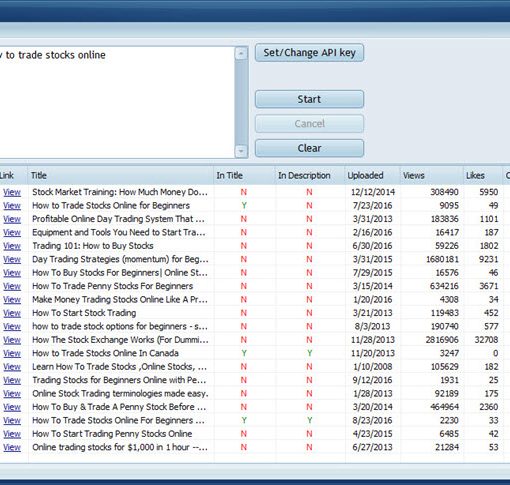Sort results by the Title column header
The width and height of the screenshot is (510, 485).
[121, 175]
